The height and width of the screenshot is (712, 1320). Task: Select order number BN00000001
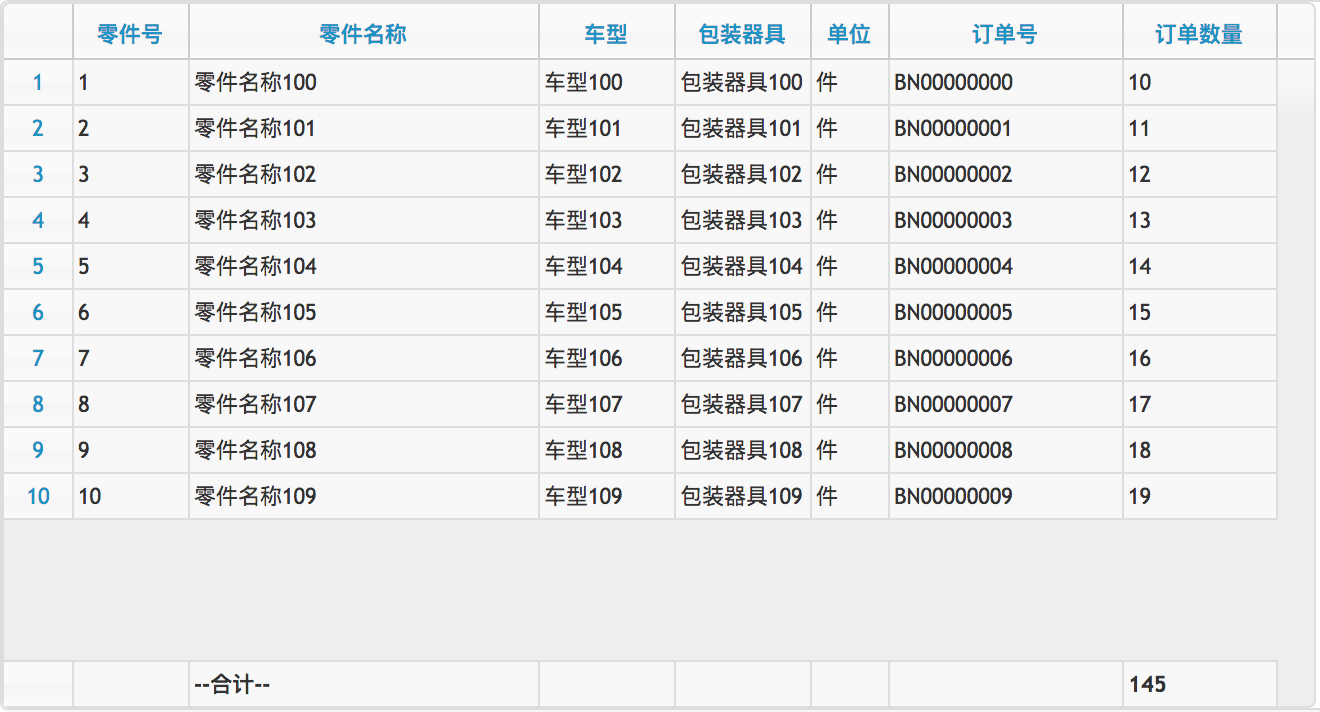click(x=1006, y=129)
